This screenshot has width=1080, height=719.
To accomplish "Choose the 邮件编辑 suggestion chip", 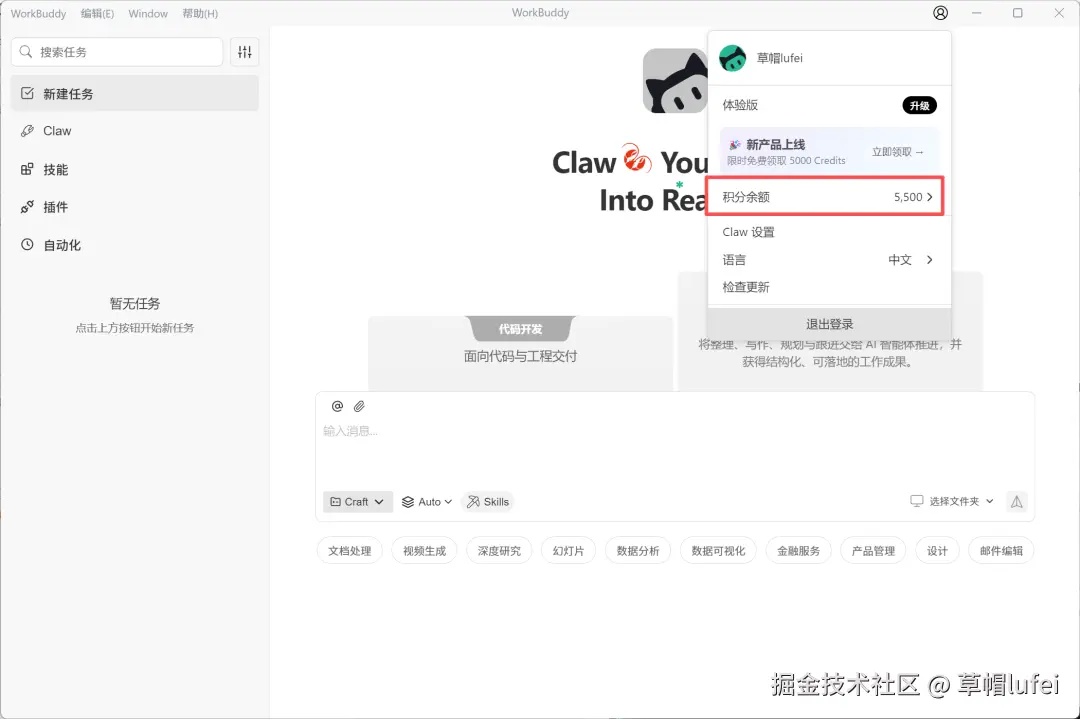I will pos(1001,551).
